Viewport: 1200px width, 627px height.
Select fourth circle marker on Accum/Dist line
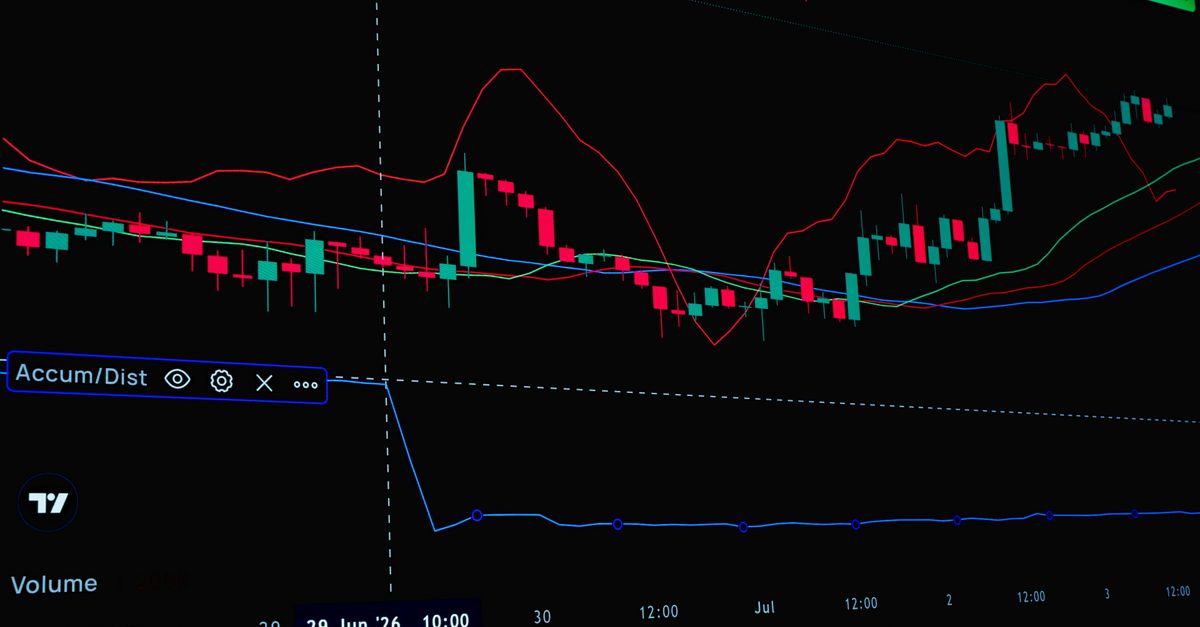(x=855, y=524)
